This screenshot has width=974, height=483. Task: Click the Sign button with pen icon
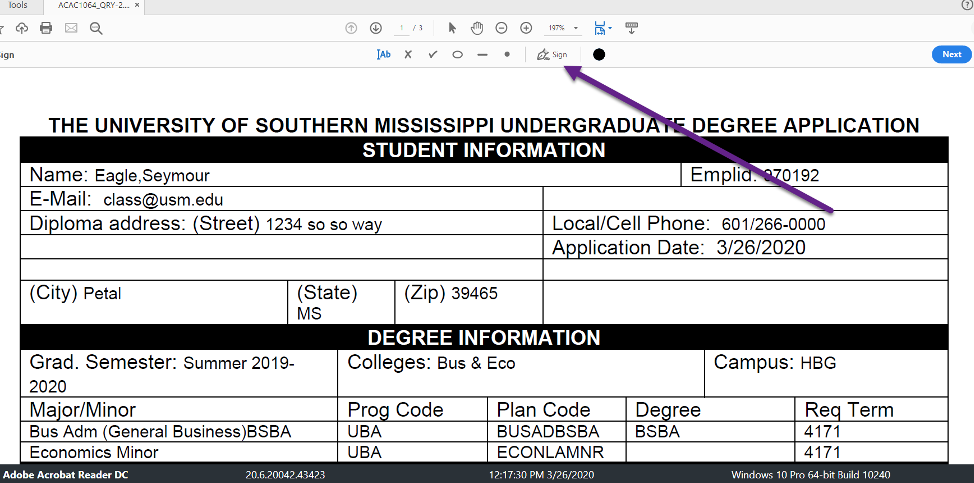point(552,55)
